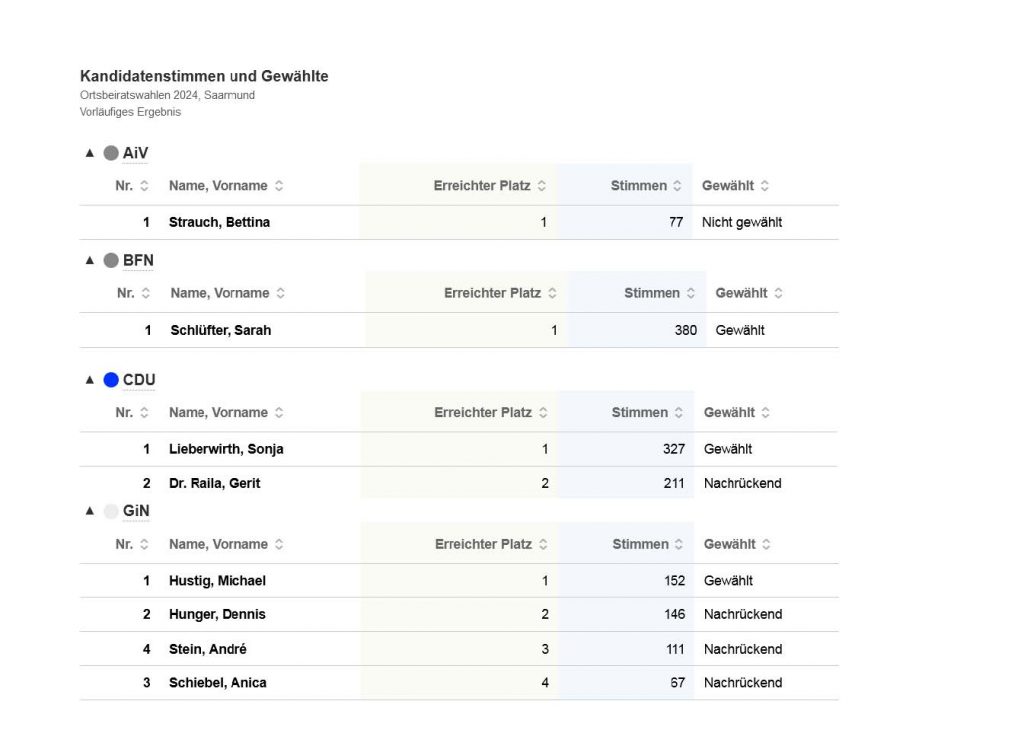The height and width of the screenshot is (749, 1024).
Task: Collapse the GiN candidate list
Action: [90, 512]
